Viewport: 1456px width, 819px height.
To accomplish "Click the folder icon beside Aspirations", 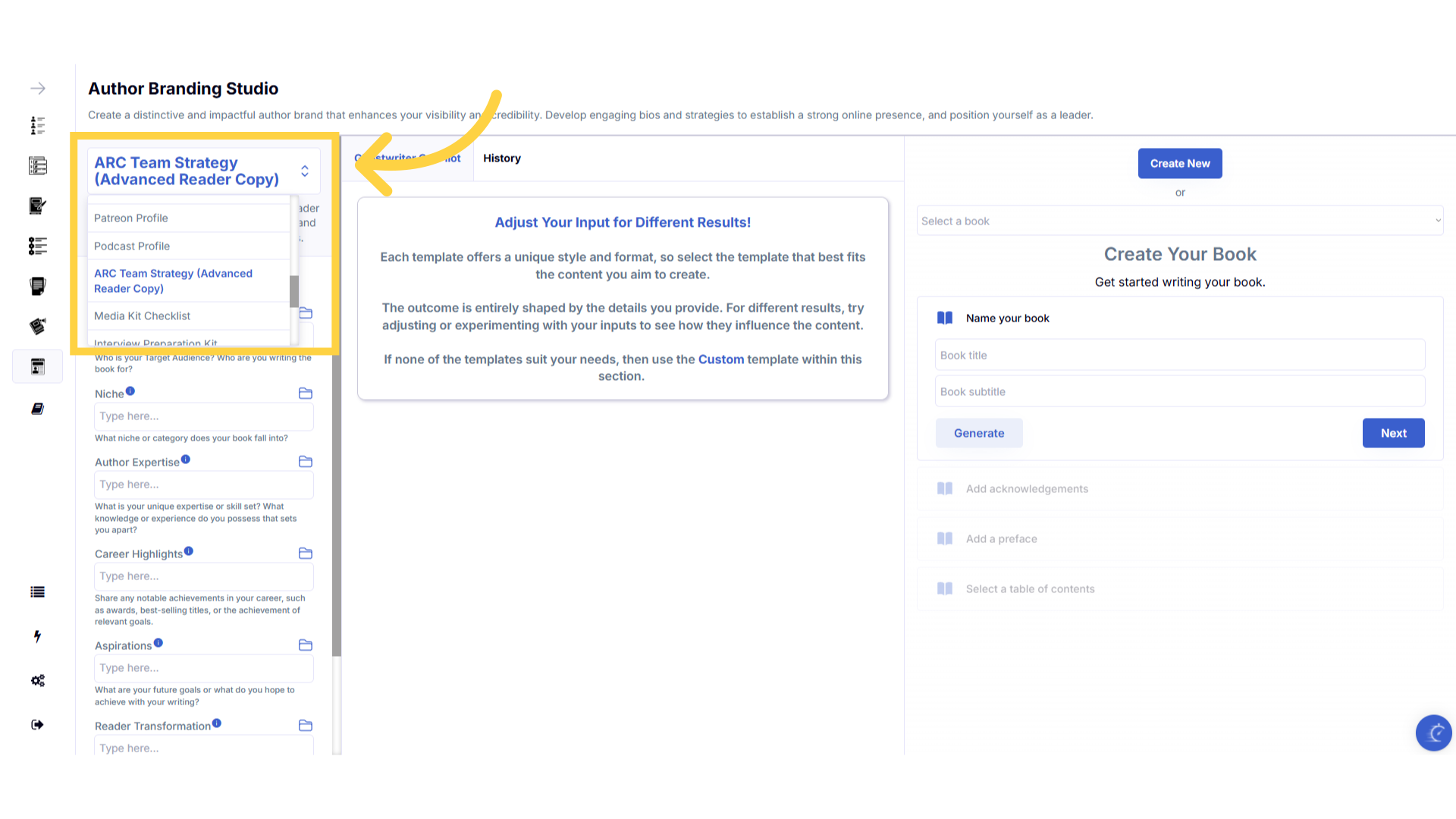I will click(x=306, y=645).
